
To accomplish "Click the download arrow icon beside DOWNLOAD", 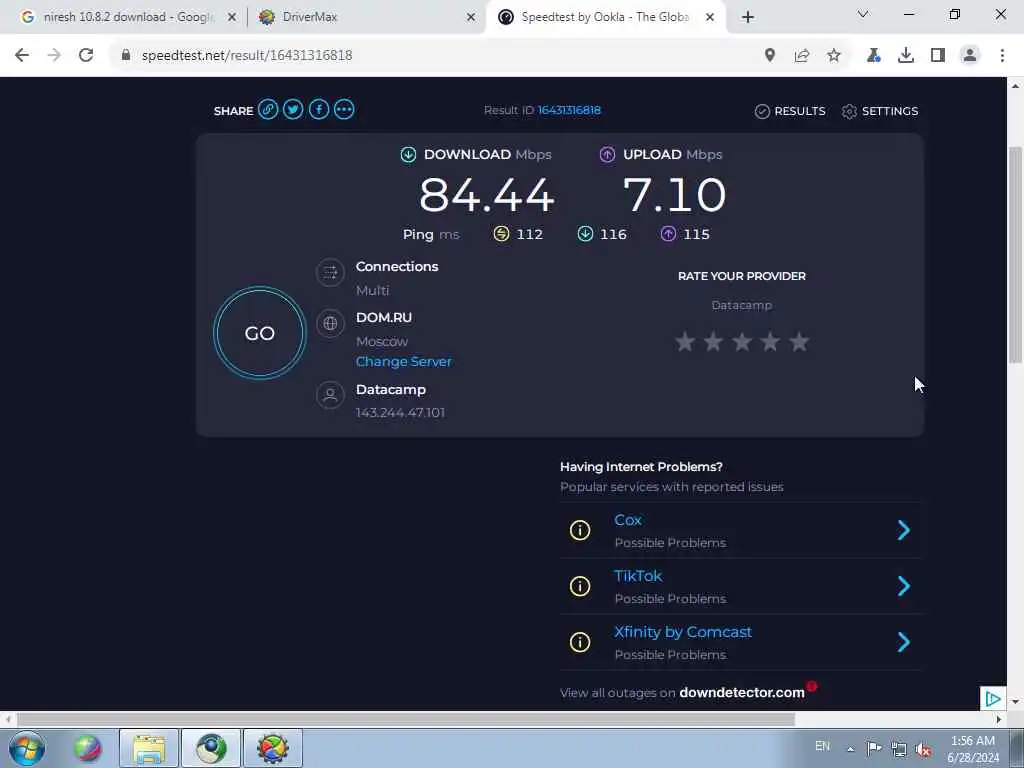I will coord(408,155).
